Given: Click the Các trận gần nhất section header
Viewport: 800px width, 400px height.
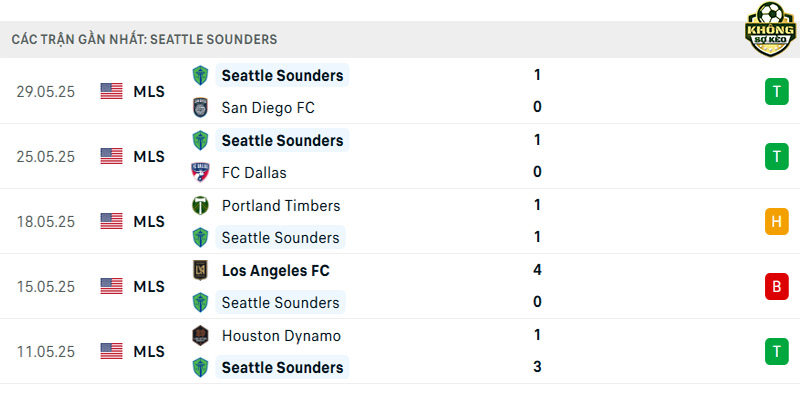Looking at the screenshot, I should (144, 39).
